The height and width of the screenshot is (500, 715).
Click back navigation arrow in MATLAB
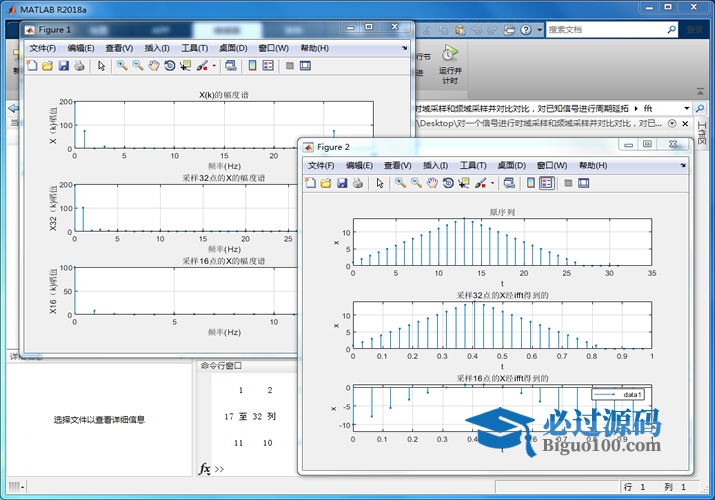pyautogui.click(x=14, y=108)
